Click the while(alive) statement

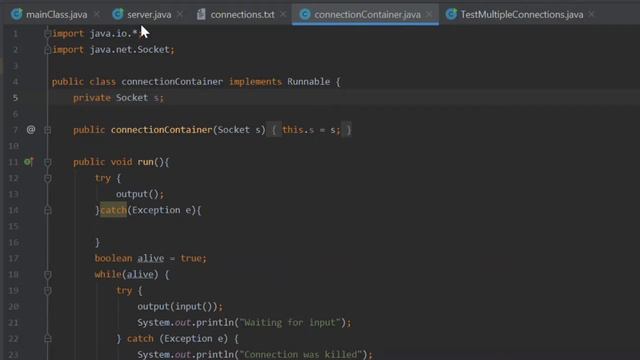click(x=131, y=275)
